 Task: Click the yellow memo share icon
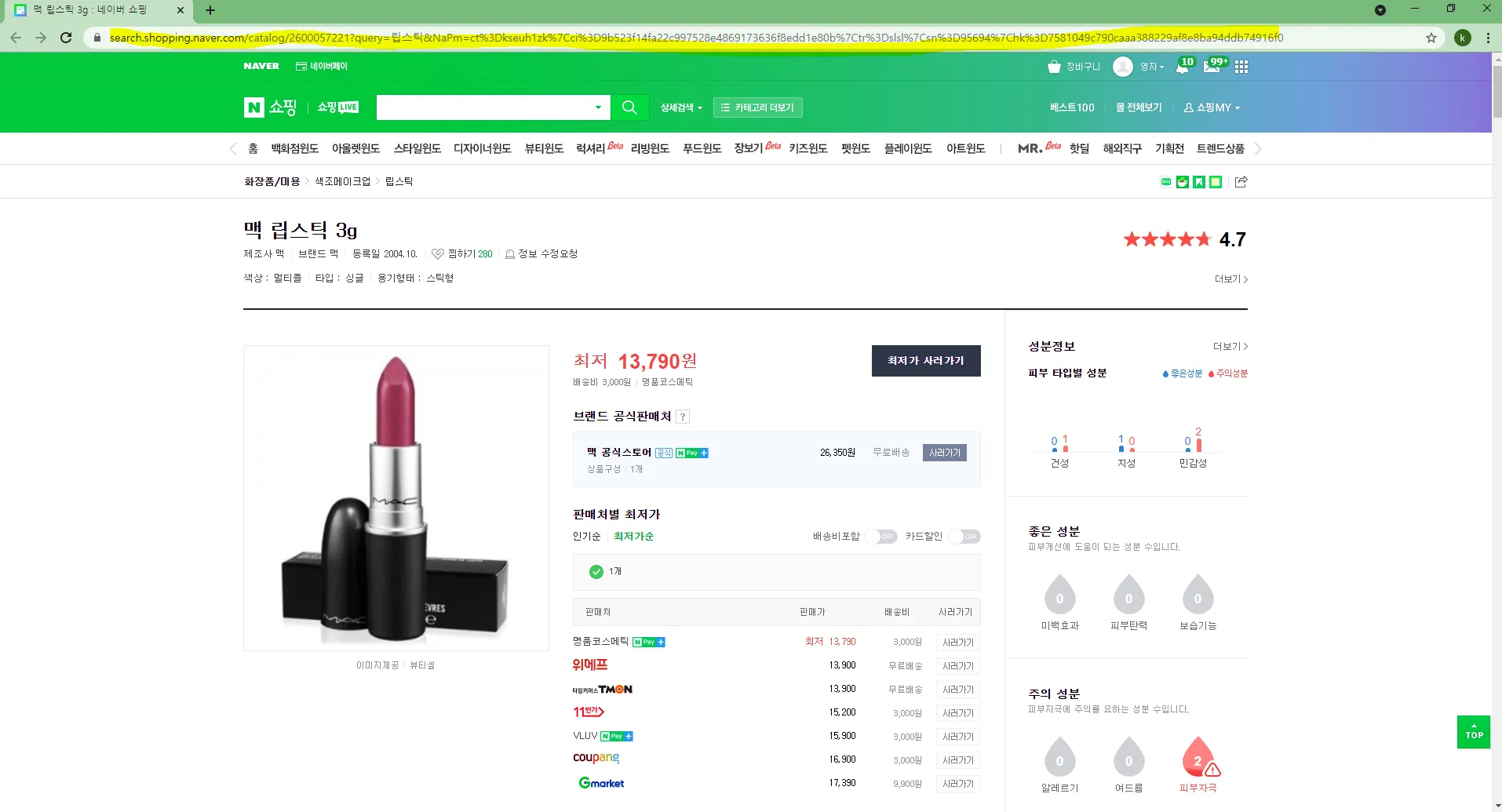1216,182
